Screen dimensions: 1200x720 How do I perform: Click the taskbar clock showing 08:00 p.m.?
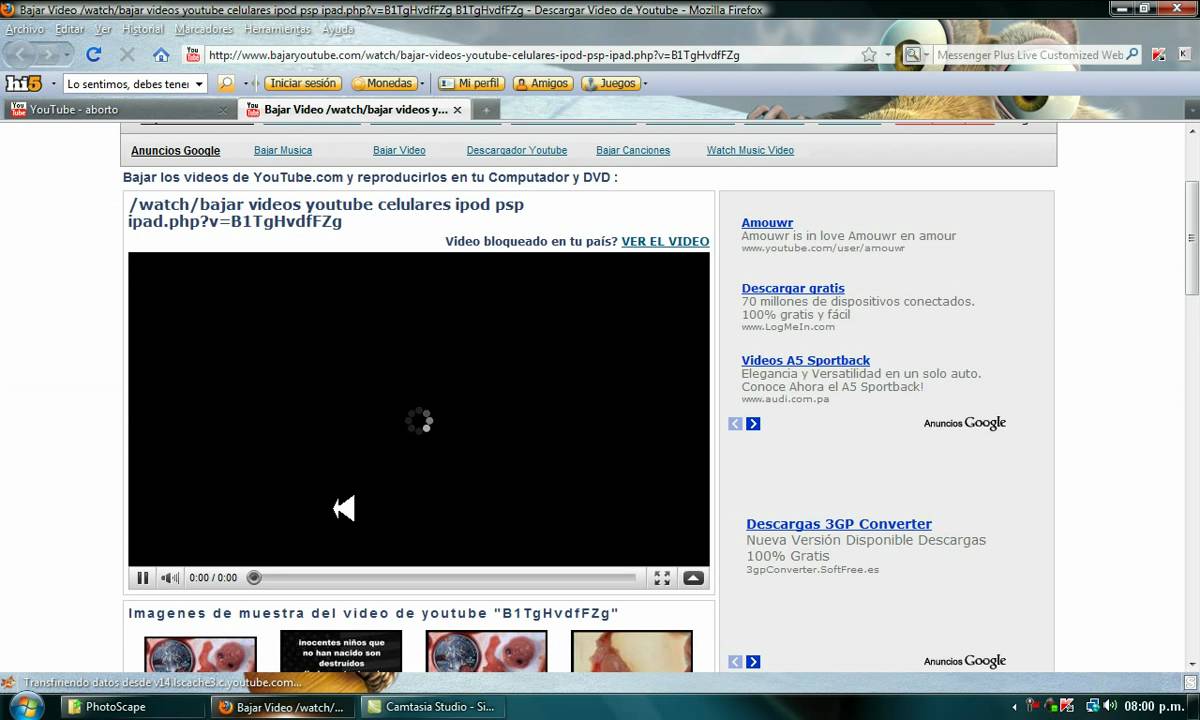pyautogui.click(x=1152, y=706)
